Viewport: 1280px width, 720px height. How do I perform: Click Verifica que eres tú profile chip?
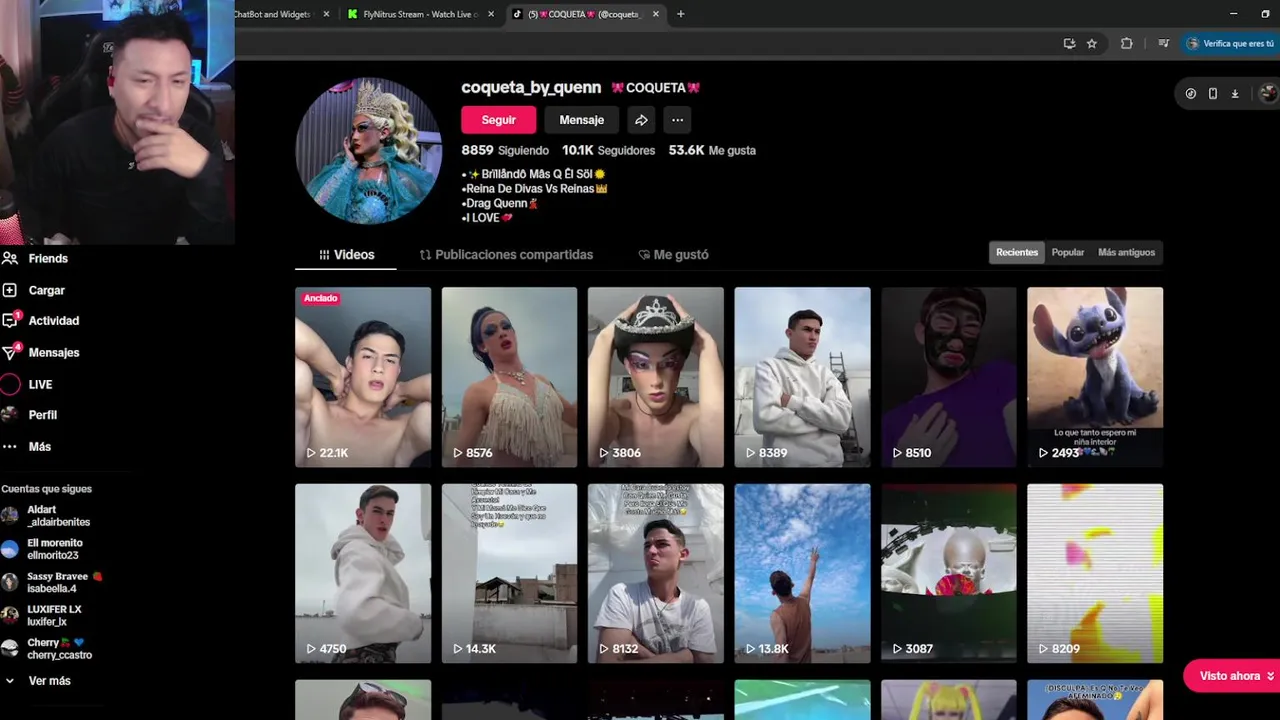click(1230, 44)
